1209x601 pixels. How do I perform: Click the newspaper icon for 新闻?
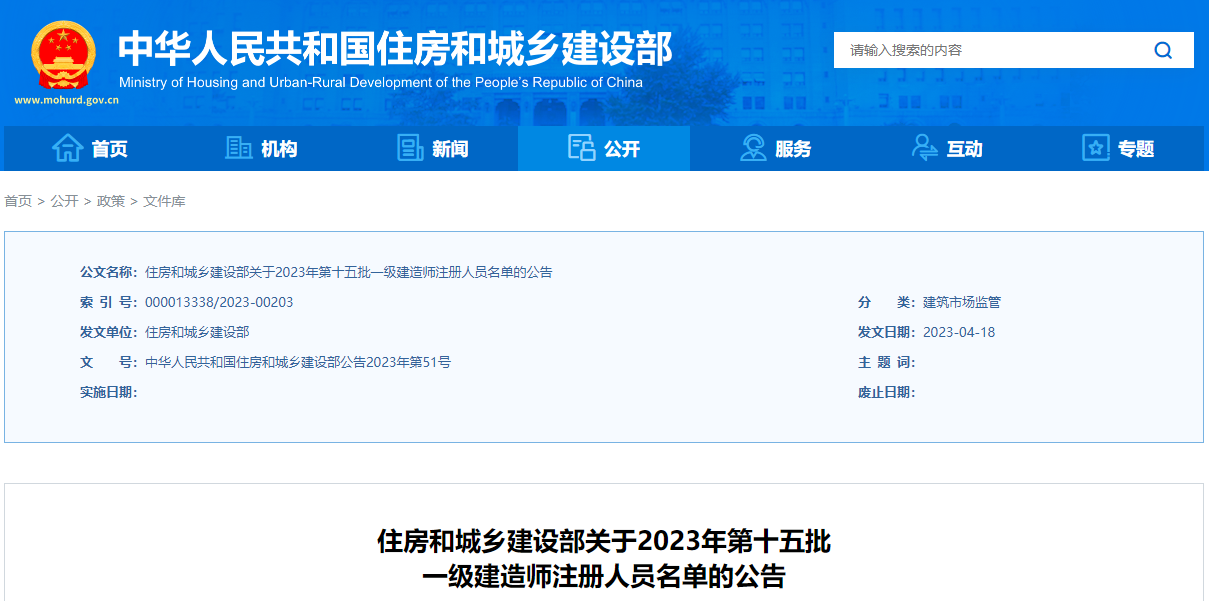(410, 148)
